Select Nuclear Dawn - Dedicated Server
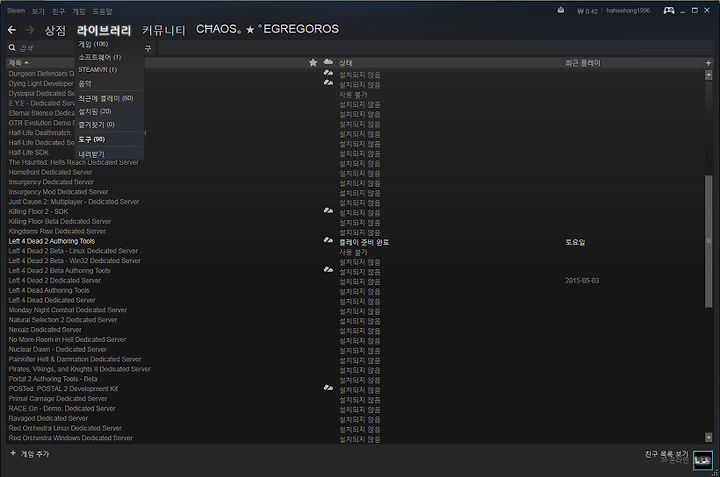 [57, 349]
